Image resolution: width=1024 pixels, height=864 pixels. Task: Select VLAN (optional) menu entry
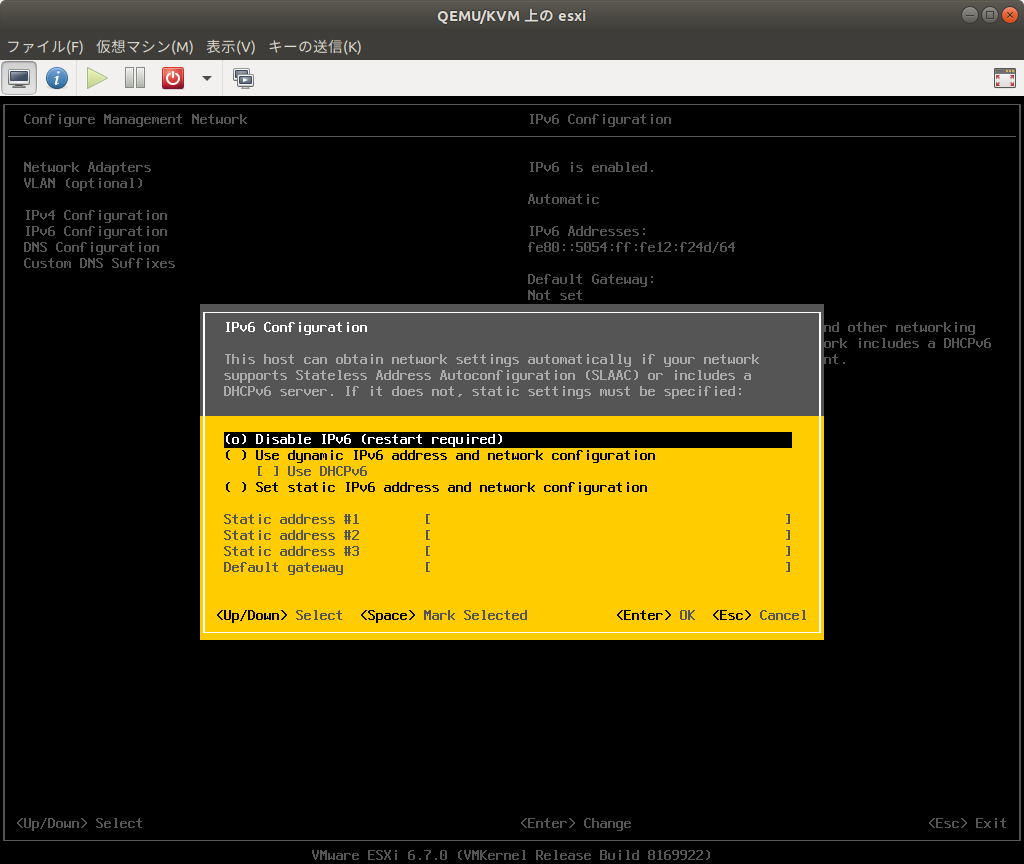coord(83,184)
